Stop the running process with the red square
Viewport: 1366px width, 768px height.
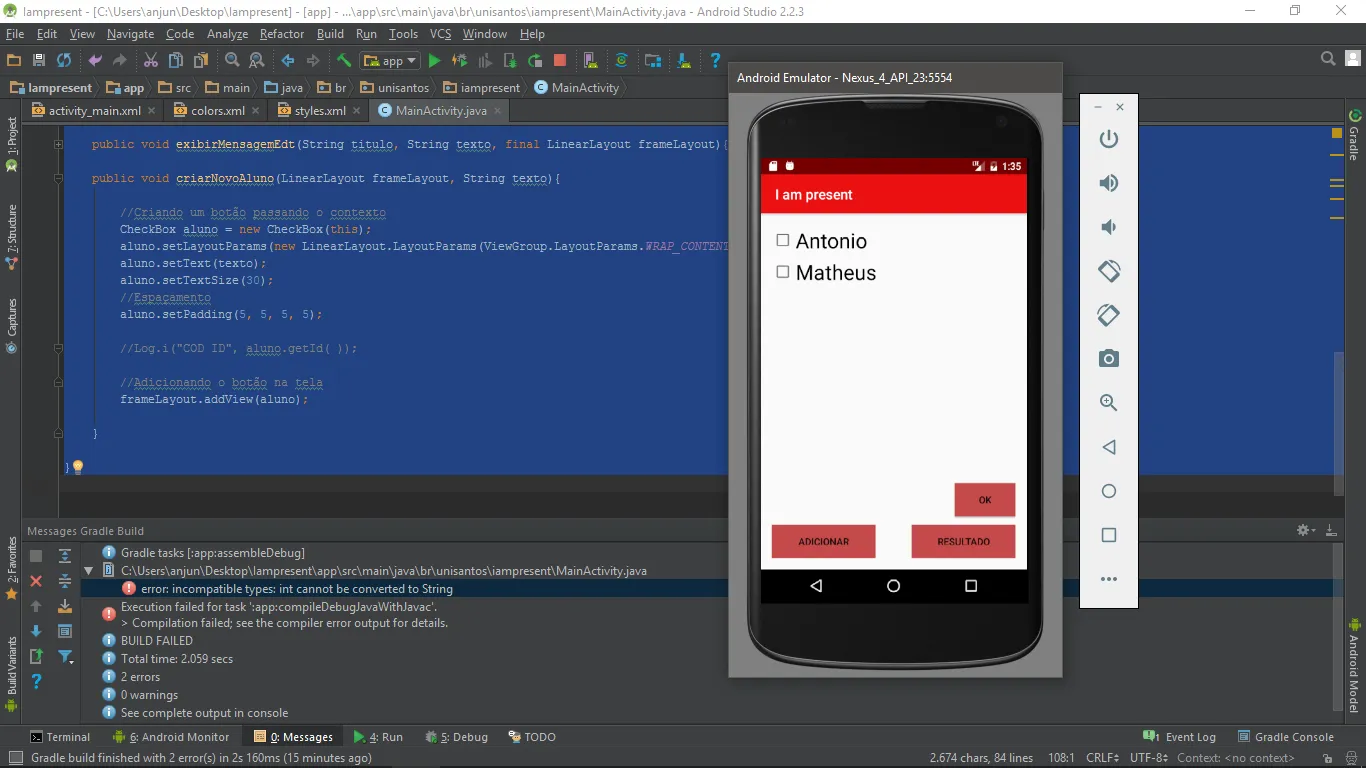click(560, 61)
